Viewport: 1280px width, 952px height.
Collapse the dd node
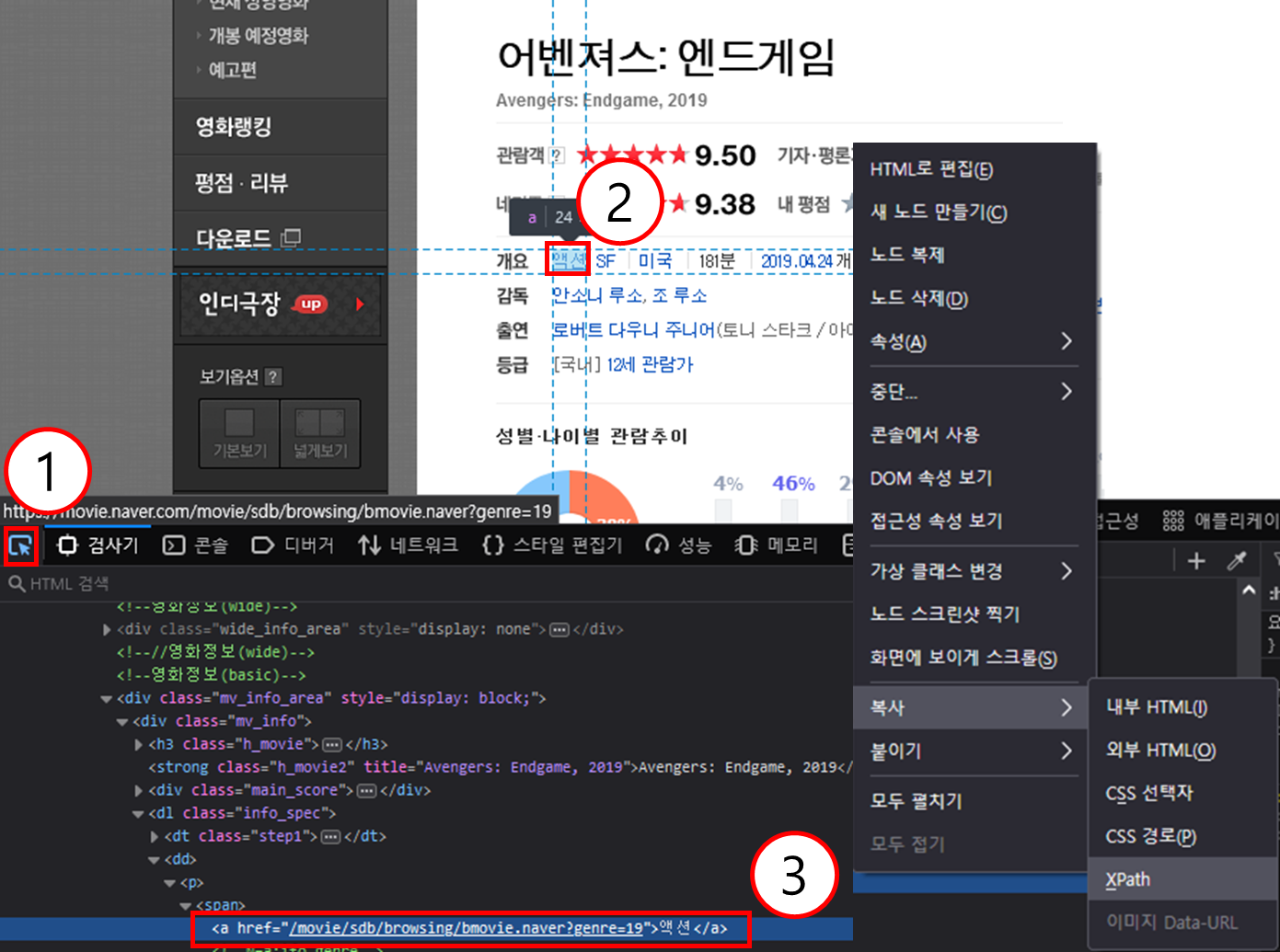click(x=154, y=860)
